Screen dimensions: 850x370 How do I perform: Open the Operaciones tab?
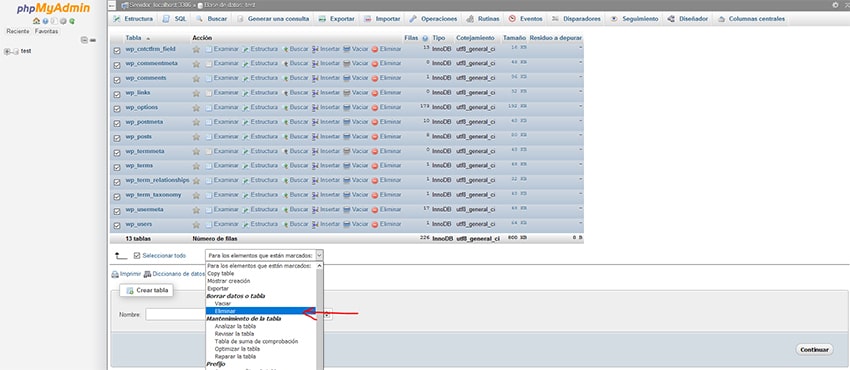click(433, 19)
